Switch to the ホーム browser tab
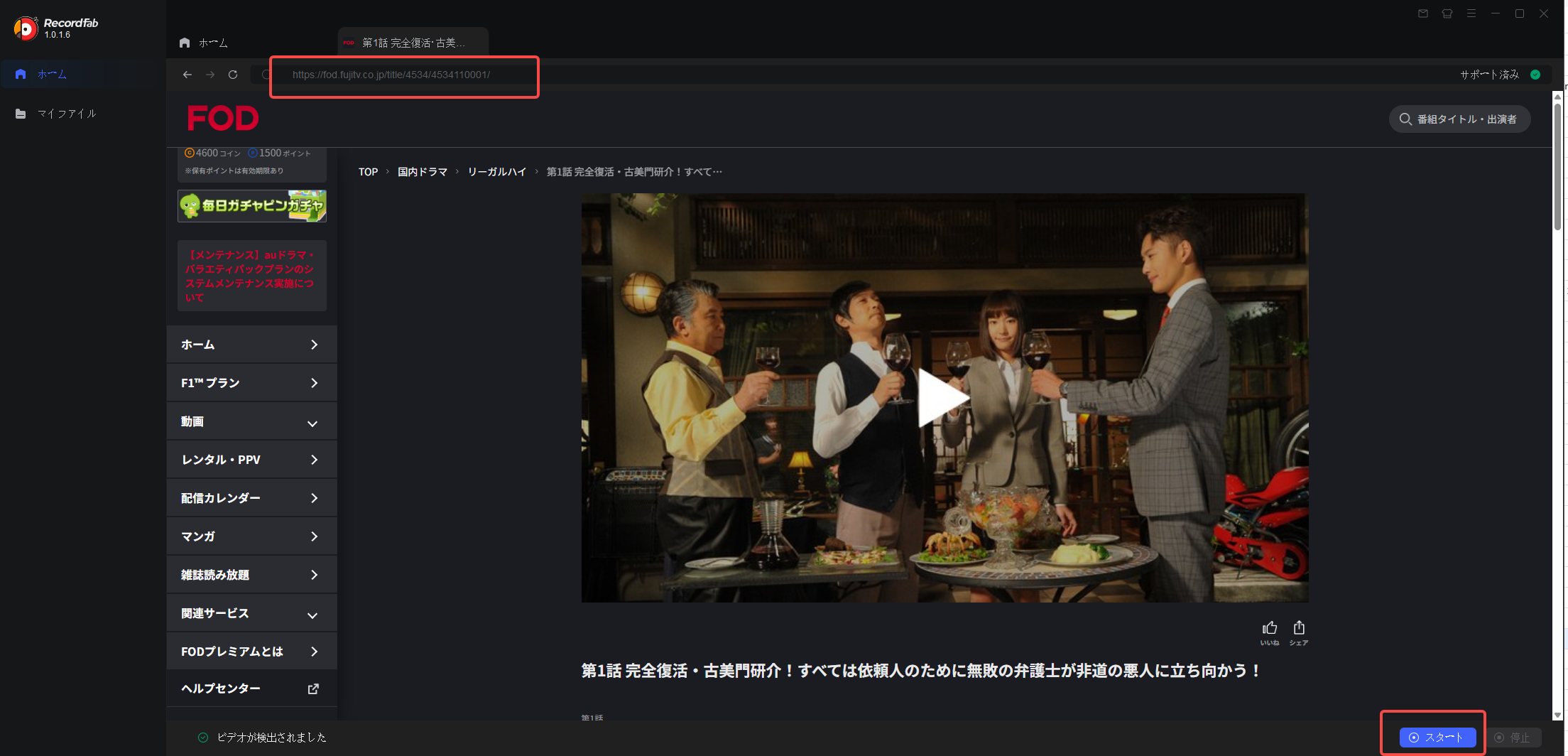 click(204, 43)
